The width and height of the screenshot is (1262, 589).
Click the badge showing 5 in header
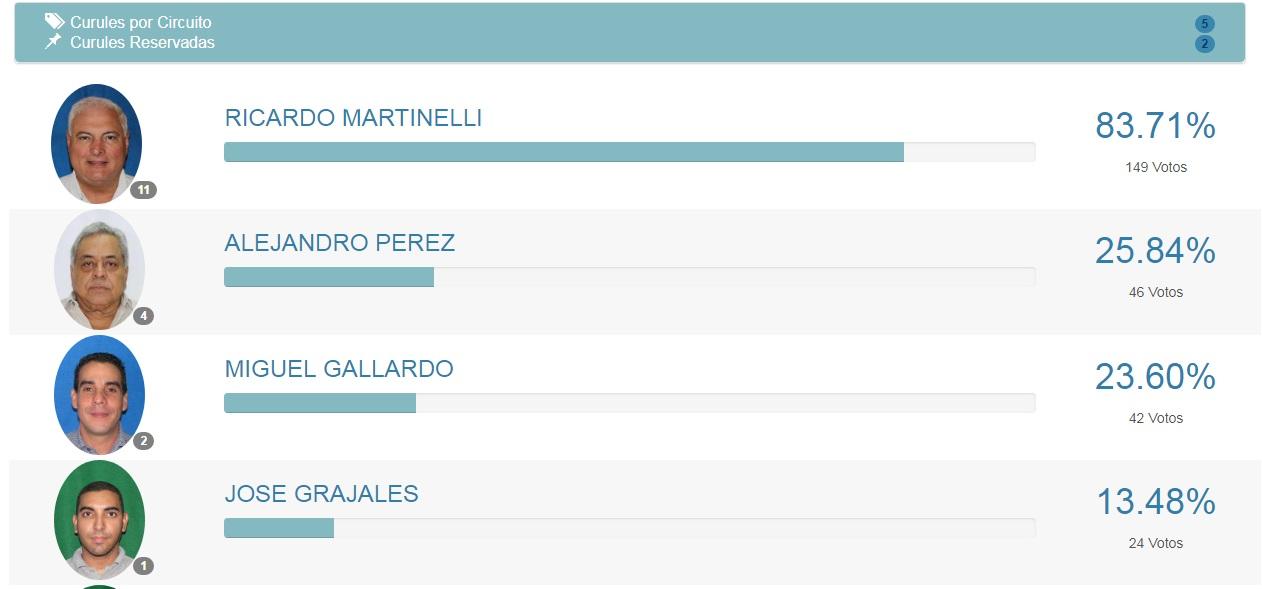tap(1204, 24)
